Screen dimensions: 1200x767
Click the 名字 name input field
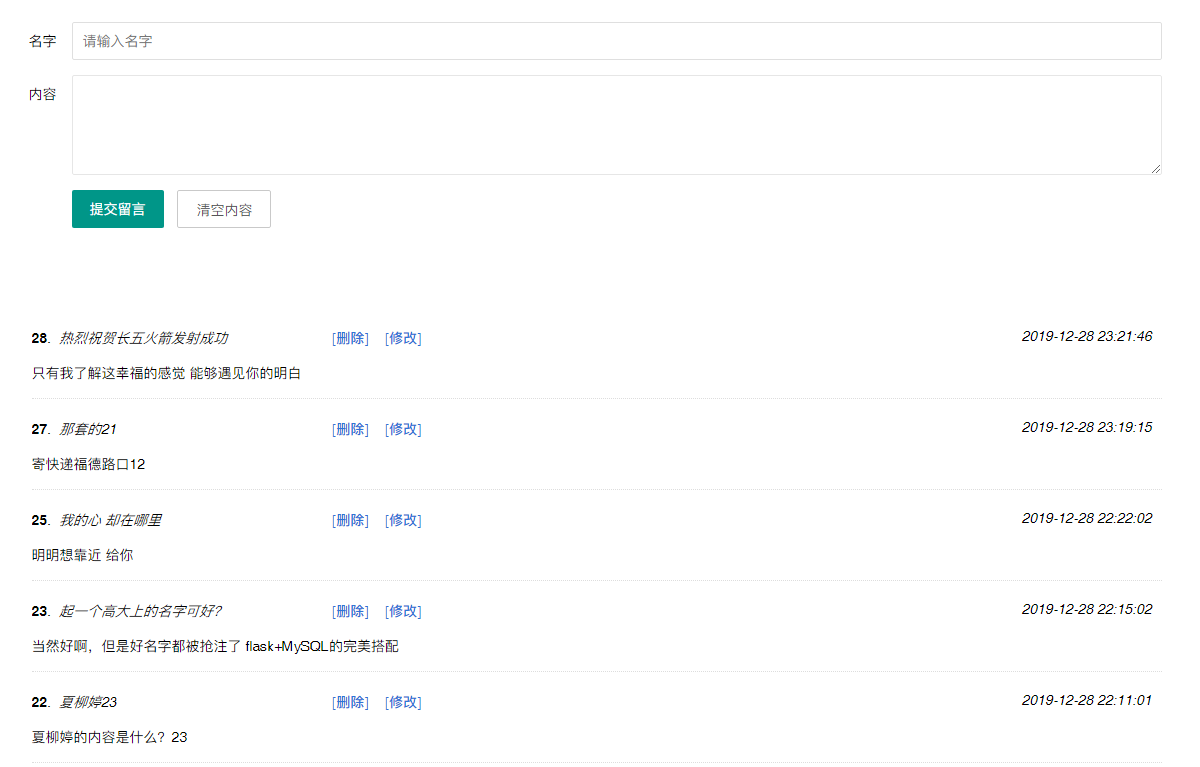[x=616, y=41]
